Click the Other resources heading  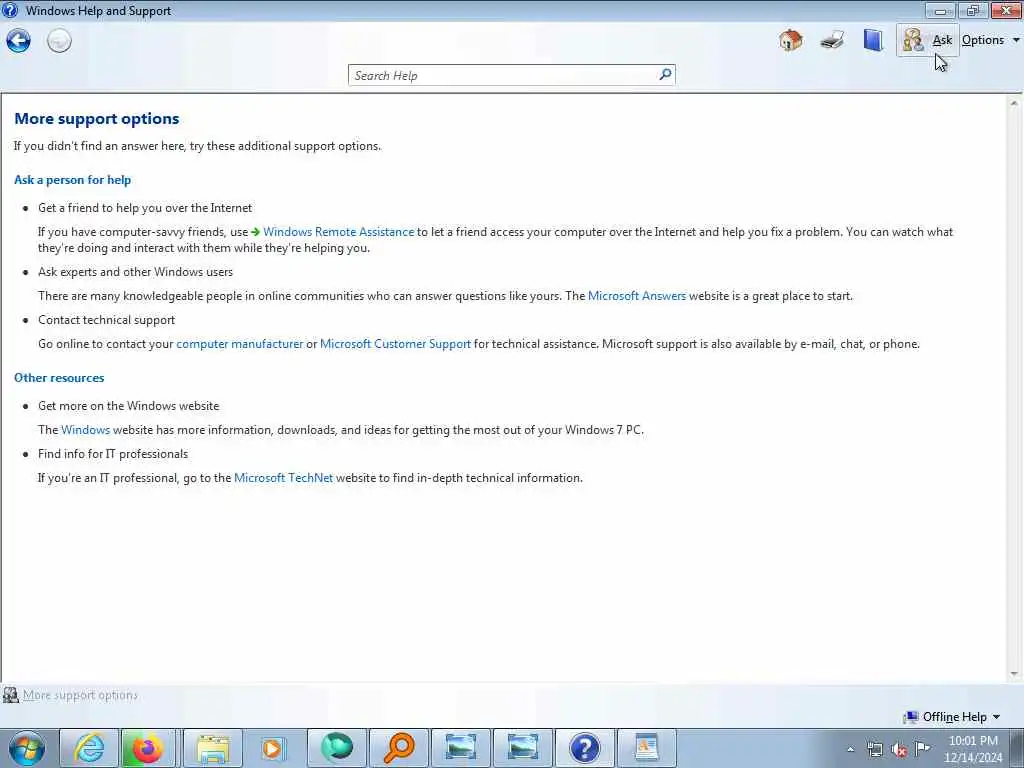pos(59,377)
